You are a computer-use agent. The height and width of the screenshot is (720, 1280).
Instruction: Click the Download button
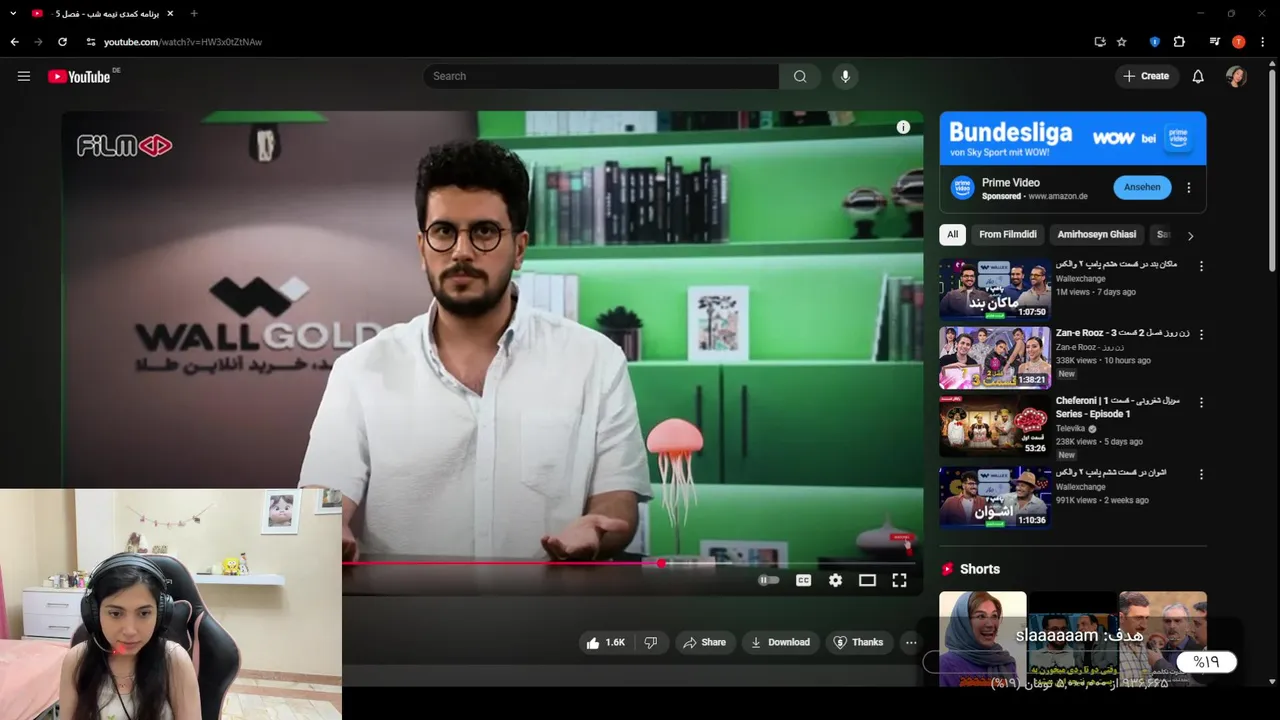[780, 642]
